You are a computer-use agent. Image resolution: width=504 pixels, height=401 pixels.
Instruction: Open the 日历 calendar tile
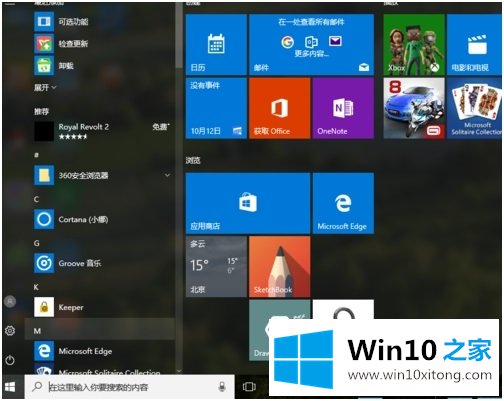pyautogui.click(x=216, y=44)
